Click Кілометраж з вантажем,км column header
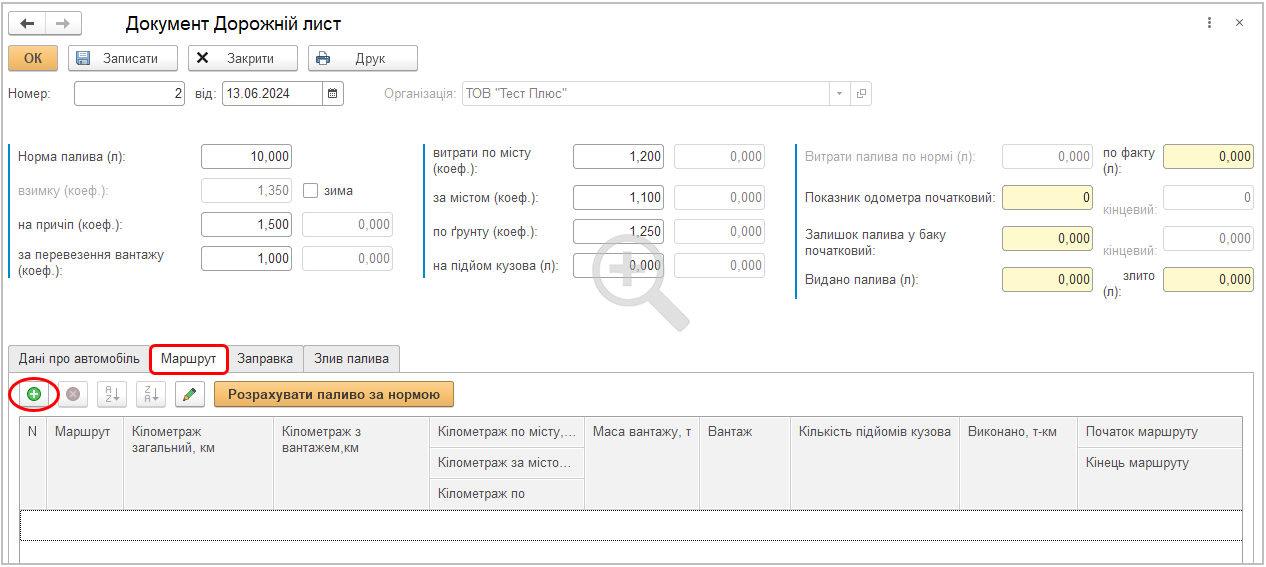 pyautogui.click(x=352, y=462)
